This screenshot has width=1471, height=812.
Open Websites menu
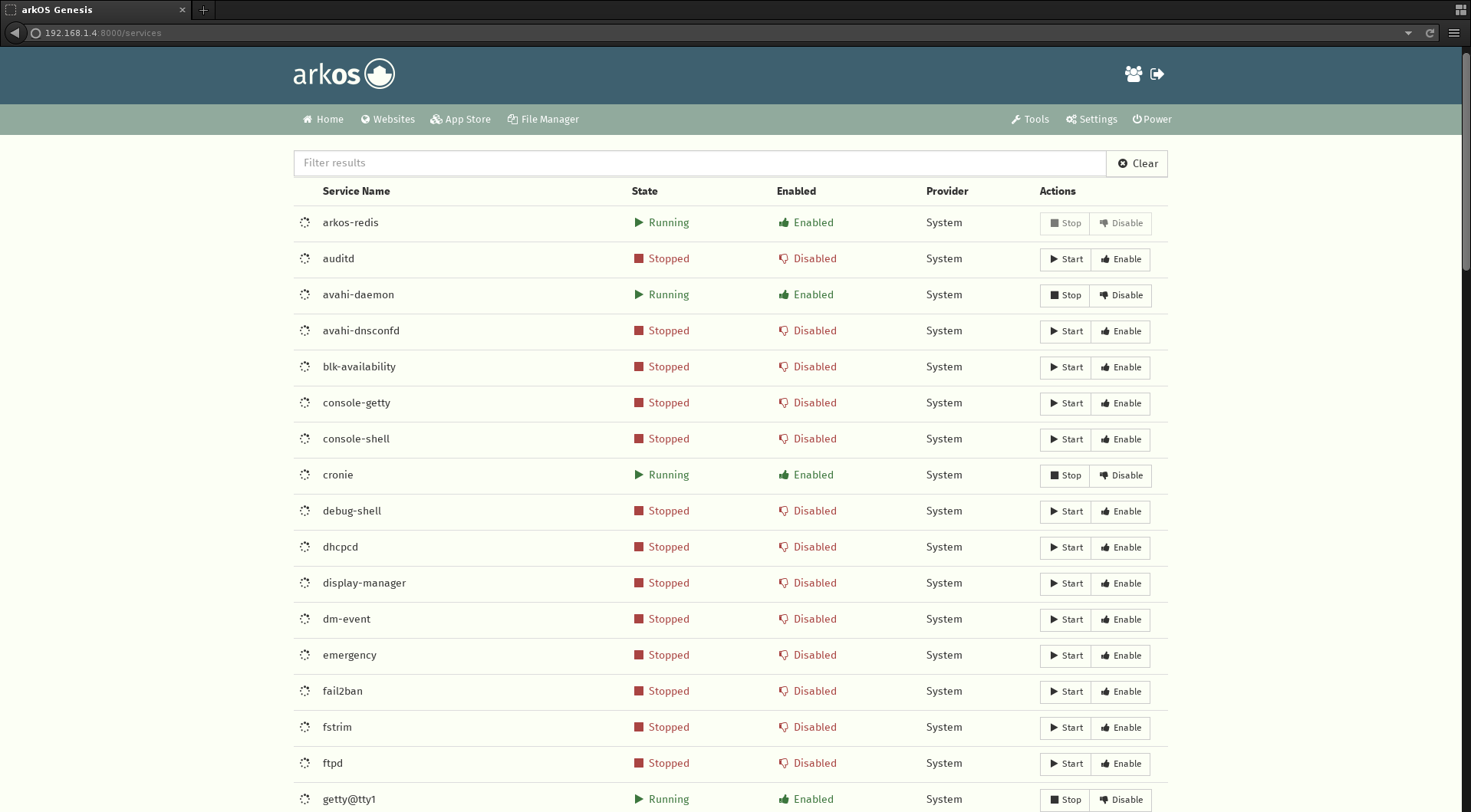coord(388,120)
